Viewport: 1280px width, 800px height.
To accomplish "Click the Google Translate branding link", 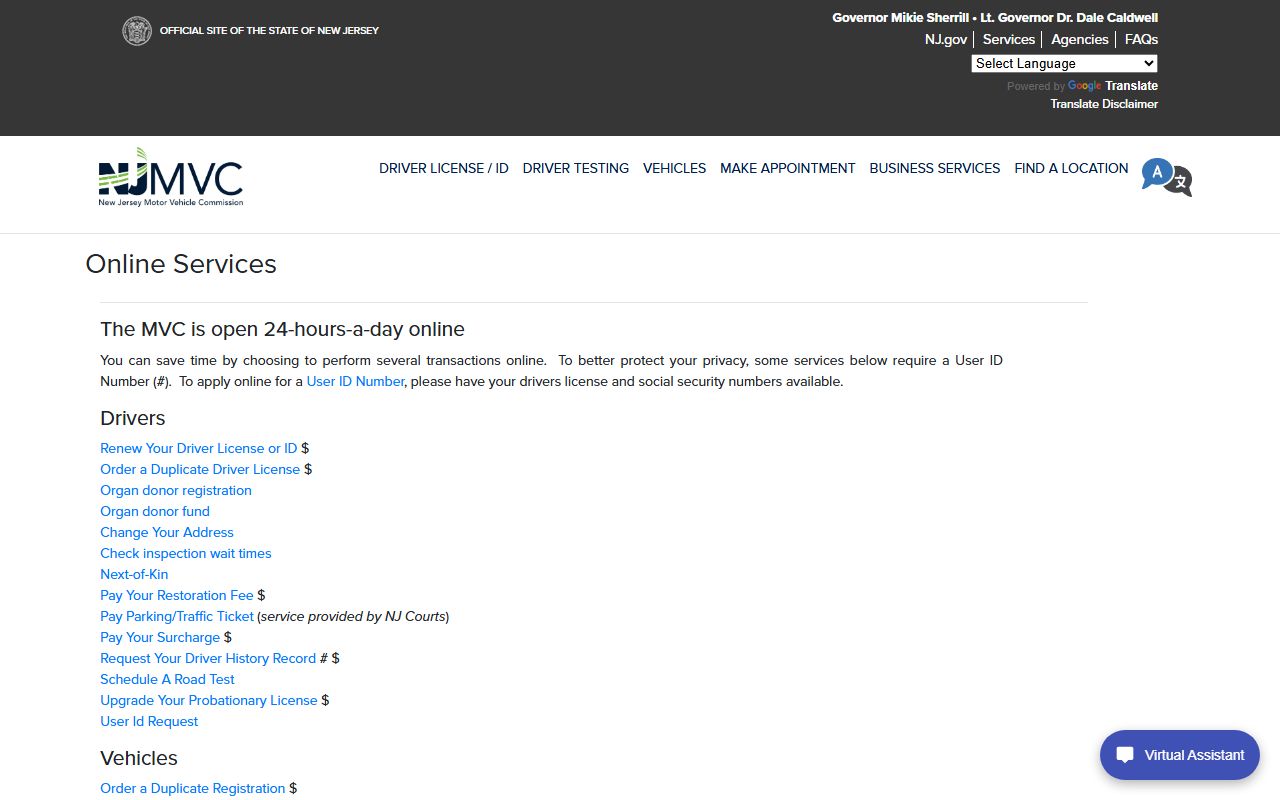I will [x=1113, y=86].
